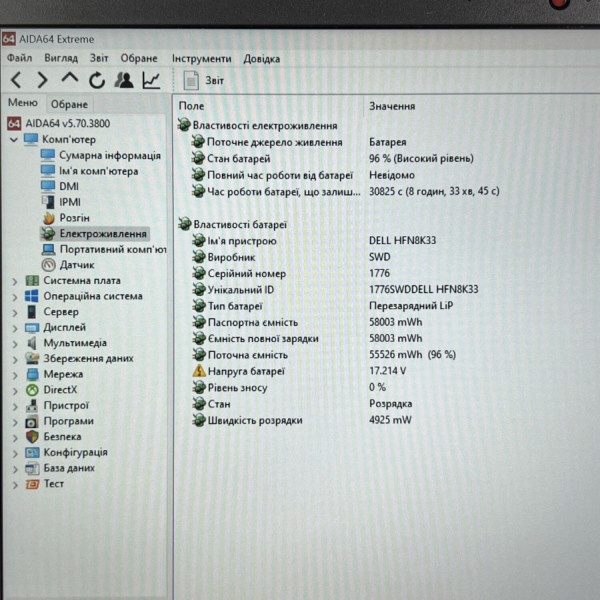
Task: Collapse the Комп'ютер tree node
Action: click(x=14, y=140)
